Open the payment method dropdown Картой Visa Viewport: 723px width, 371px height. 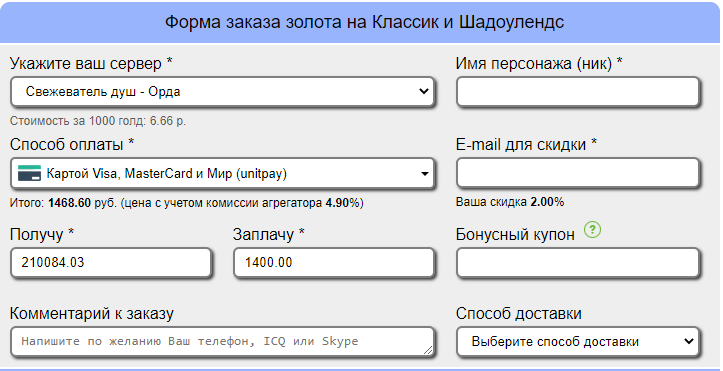point(222,173)
